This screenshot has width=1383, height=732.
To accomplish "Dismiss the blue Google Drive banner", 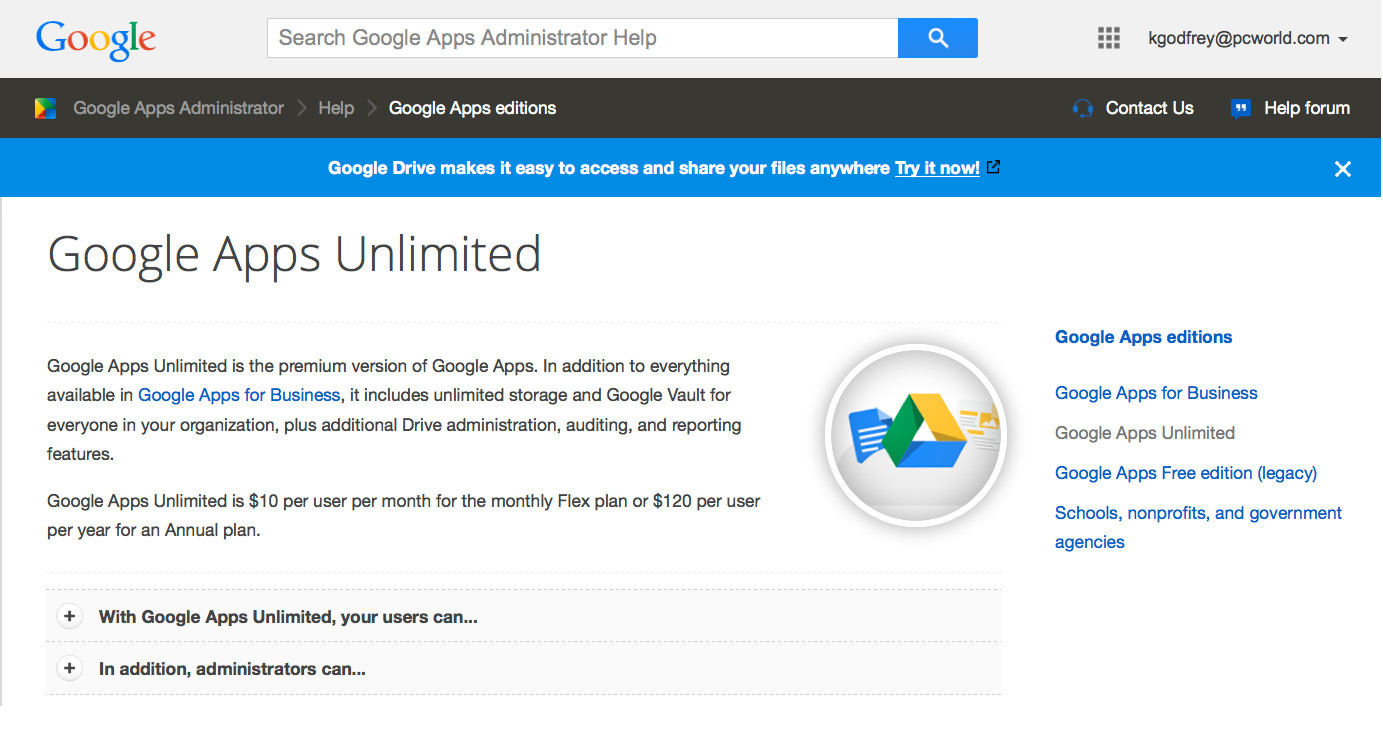I will (1342, 169).
